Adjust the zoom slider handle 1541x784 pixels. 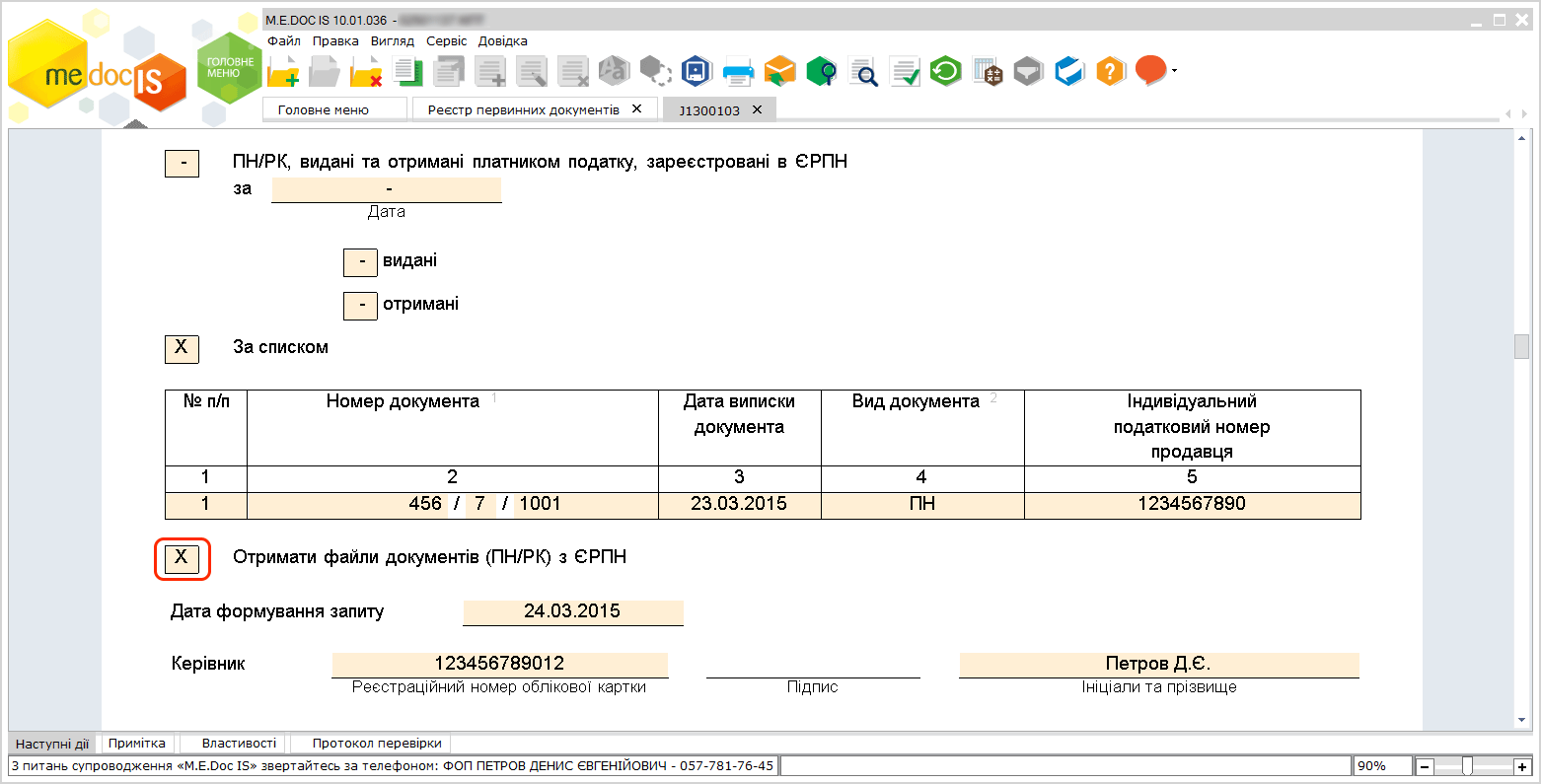pos(1467,766)
